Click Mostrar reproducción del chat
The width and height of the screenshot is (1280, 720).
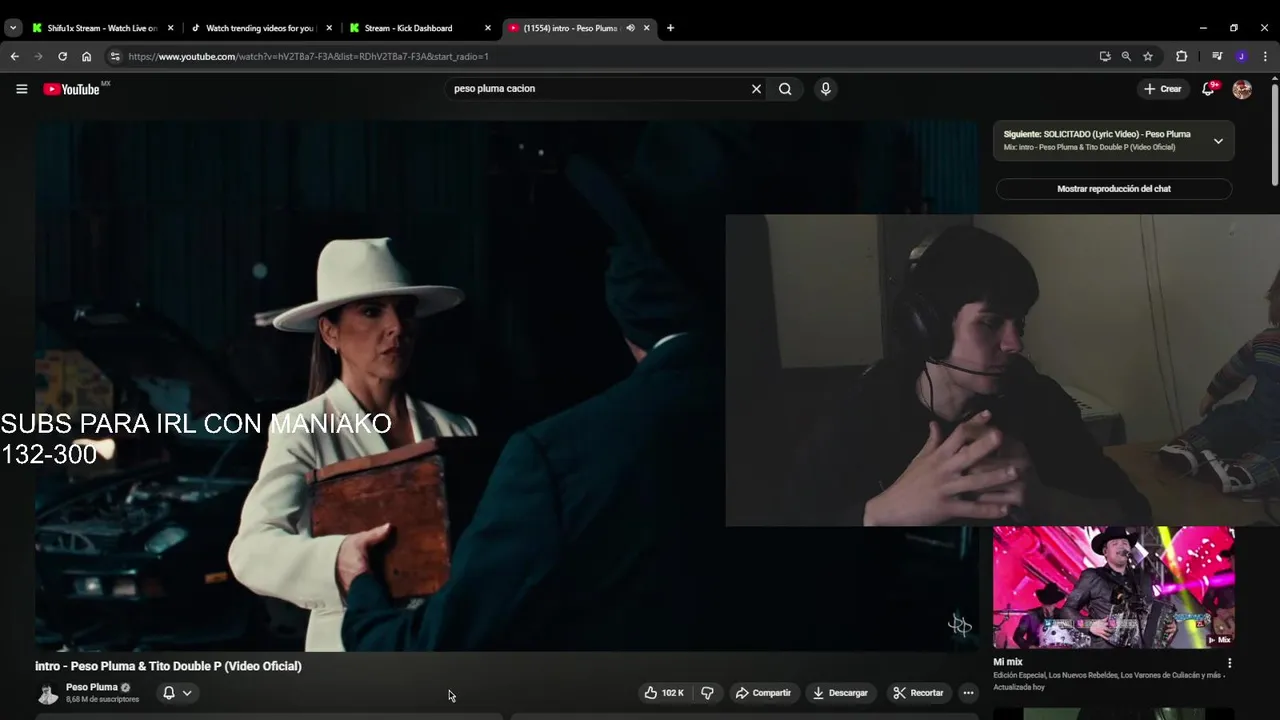point(1114,189)
